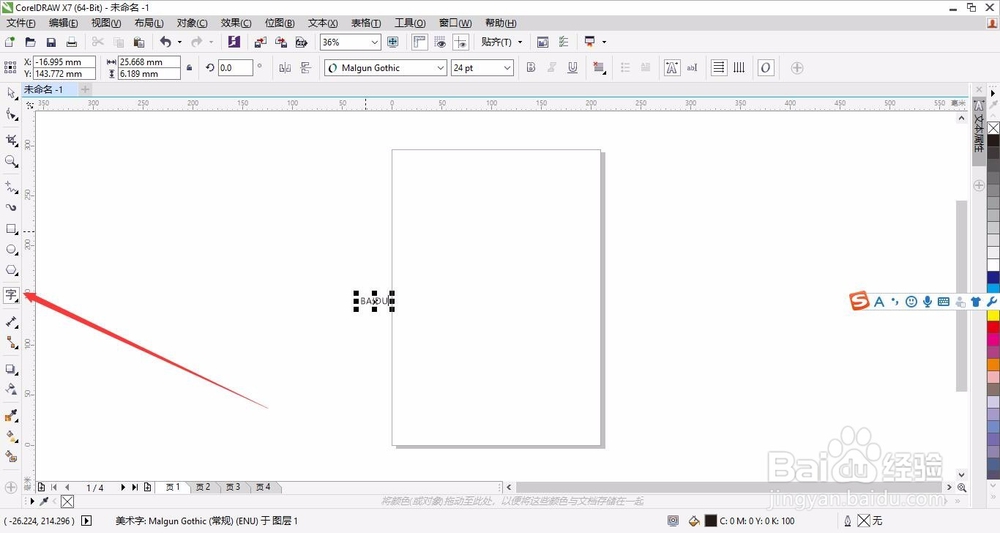Open the text alignment flyout

pos(599,68)
